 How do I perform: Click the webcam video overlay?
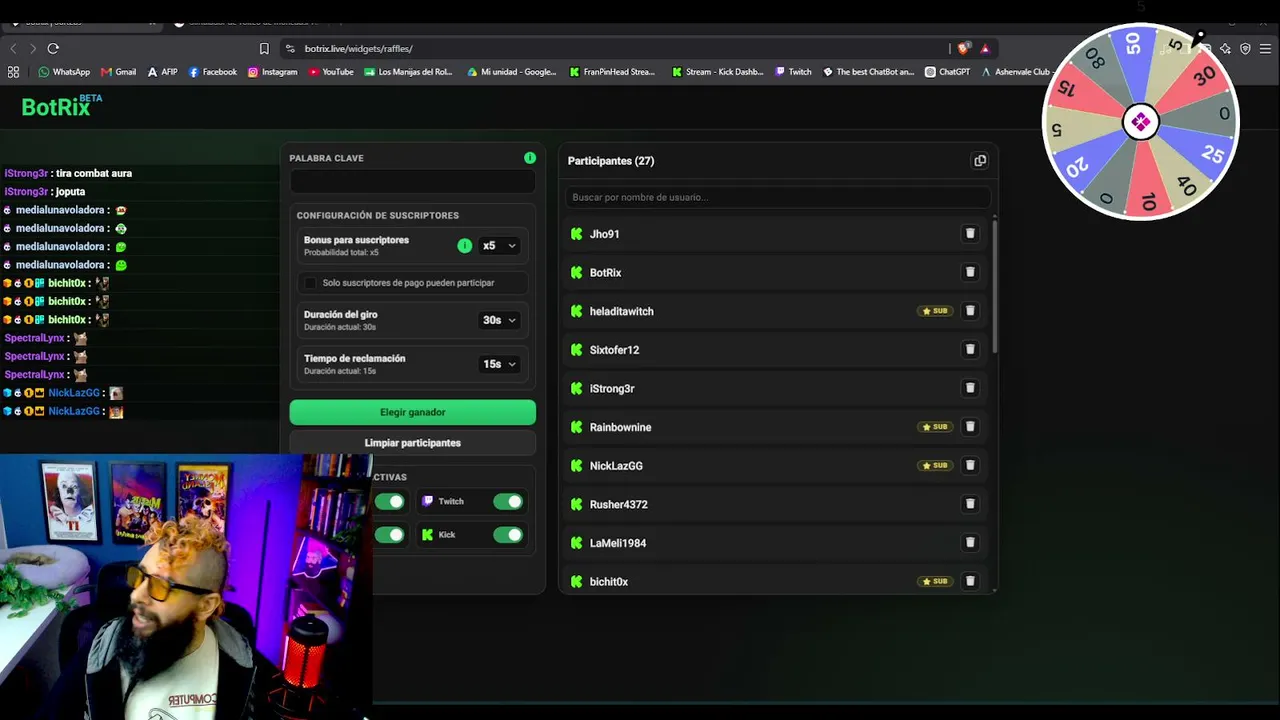(186, 587)
